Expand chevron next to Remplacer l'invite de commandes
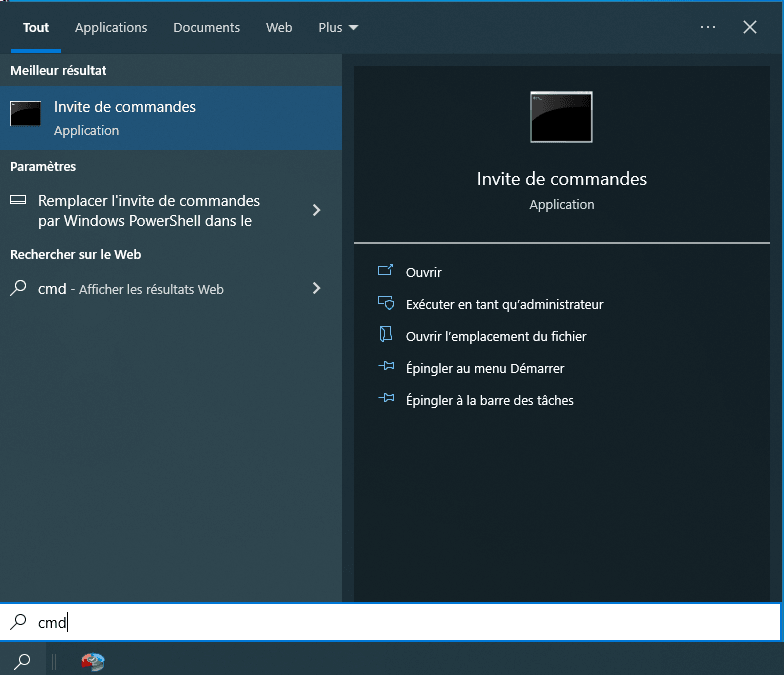Viewport: 784px width, 675px height. click(x=316, y=210)
